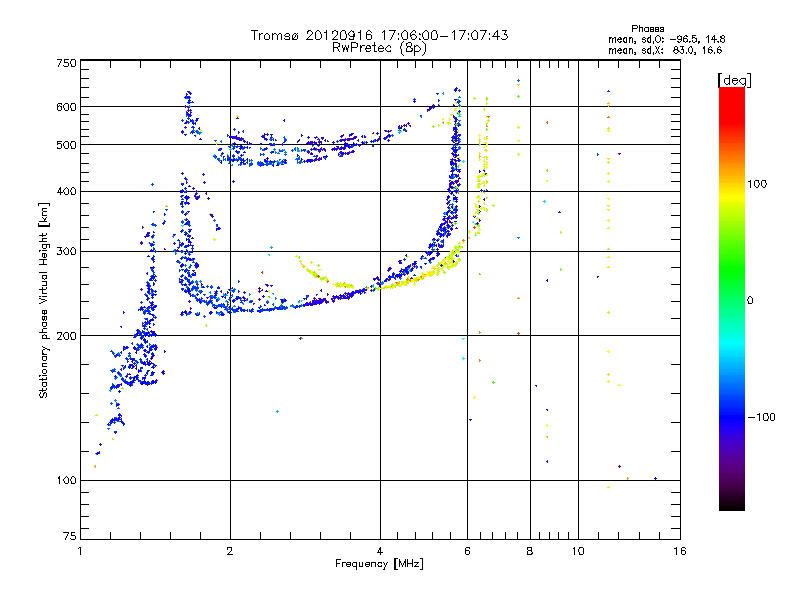This screenshot has width=800, height=600.
Task: Click the "100" height axis label
Action: coord(66,481)
